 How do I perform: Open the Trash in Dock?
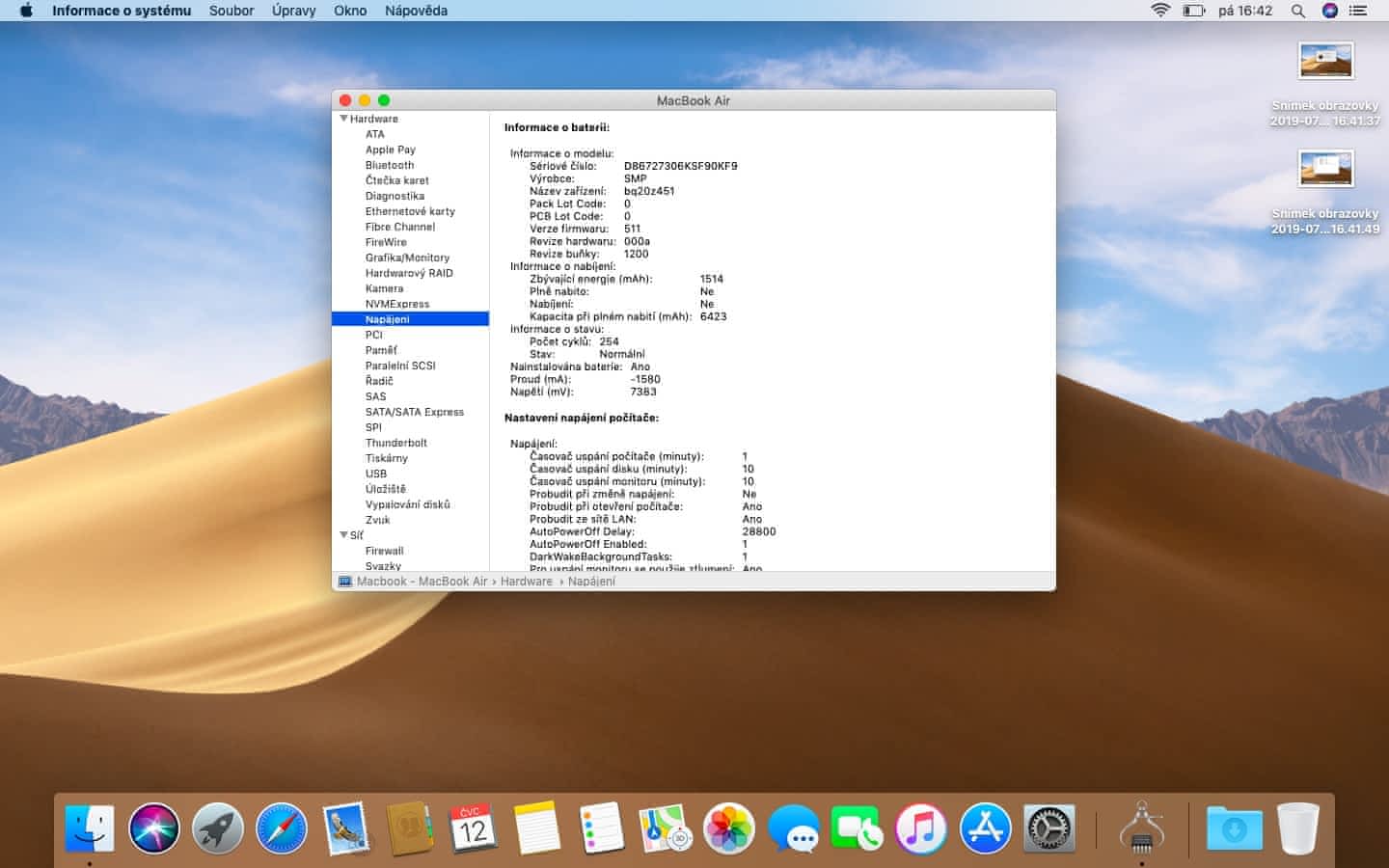coord(1297,828)
